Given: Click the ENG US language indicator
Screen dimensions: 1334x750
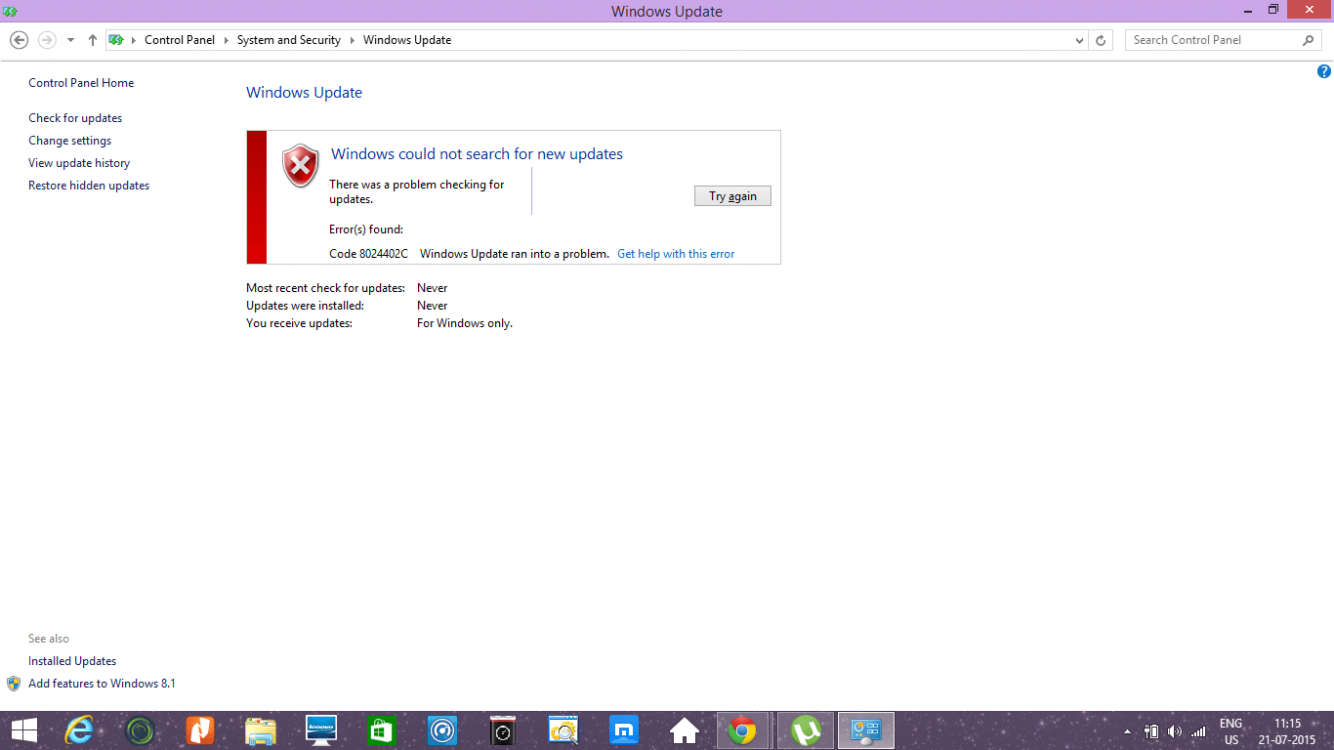Looking at the screenshot, I should [x=1231, y=732].
